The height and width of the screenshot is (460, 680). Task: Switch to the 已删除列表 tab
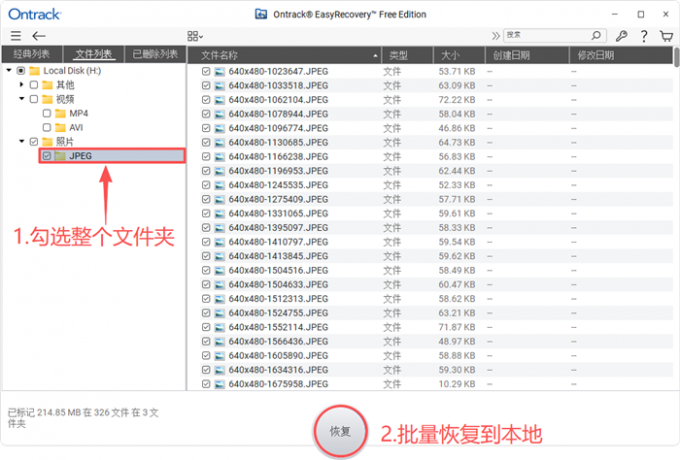coord(155,54)
